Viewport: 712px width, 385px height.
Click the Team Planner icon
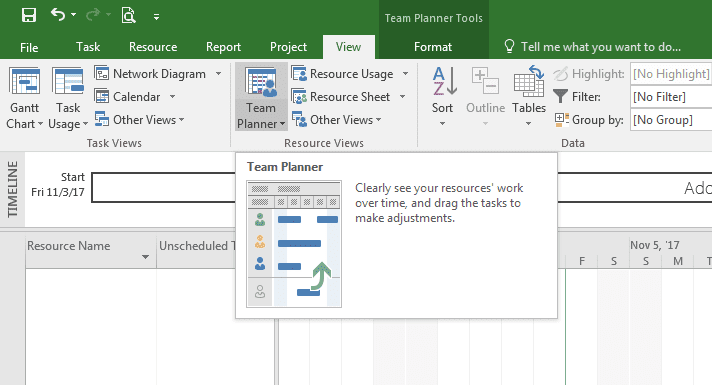261,82
